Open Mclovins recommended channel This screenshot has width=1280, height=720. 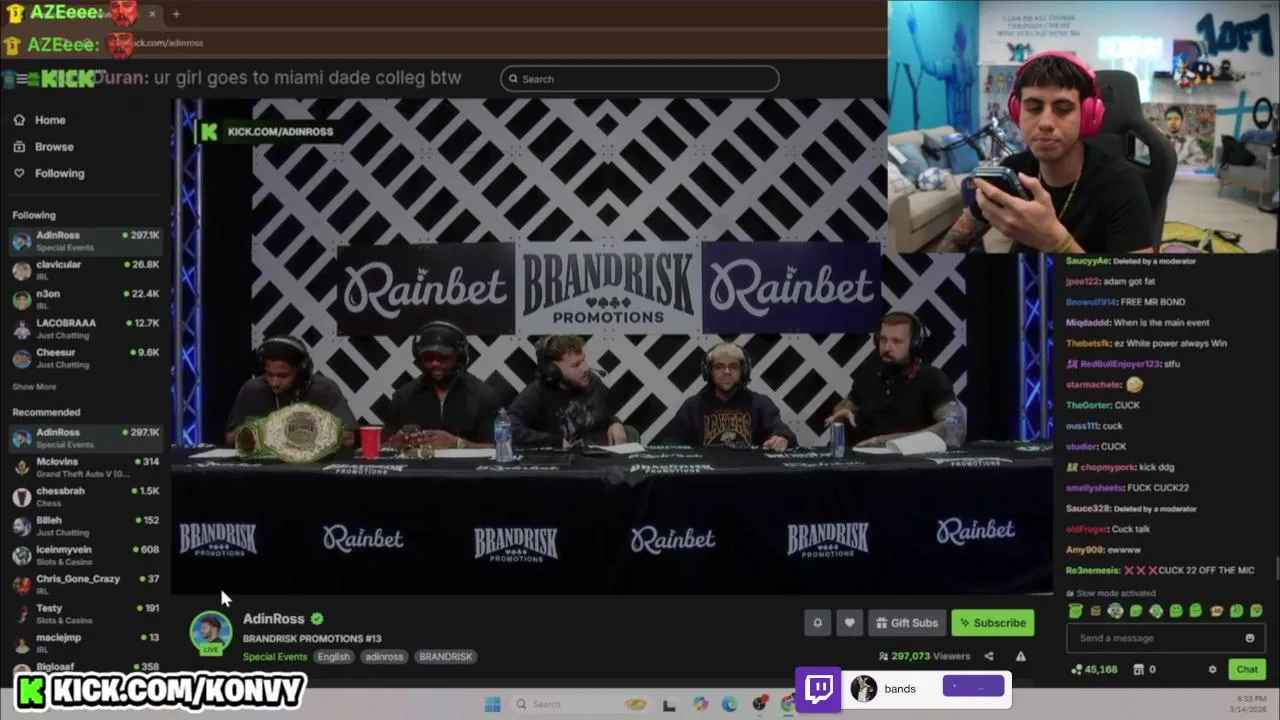point(86,467)
